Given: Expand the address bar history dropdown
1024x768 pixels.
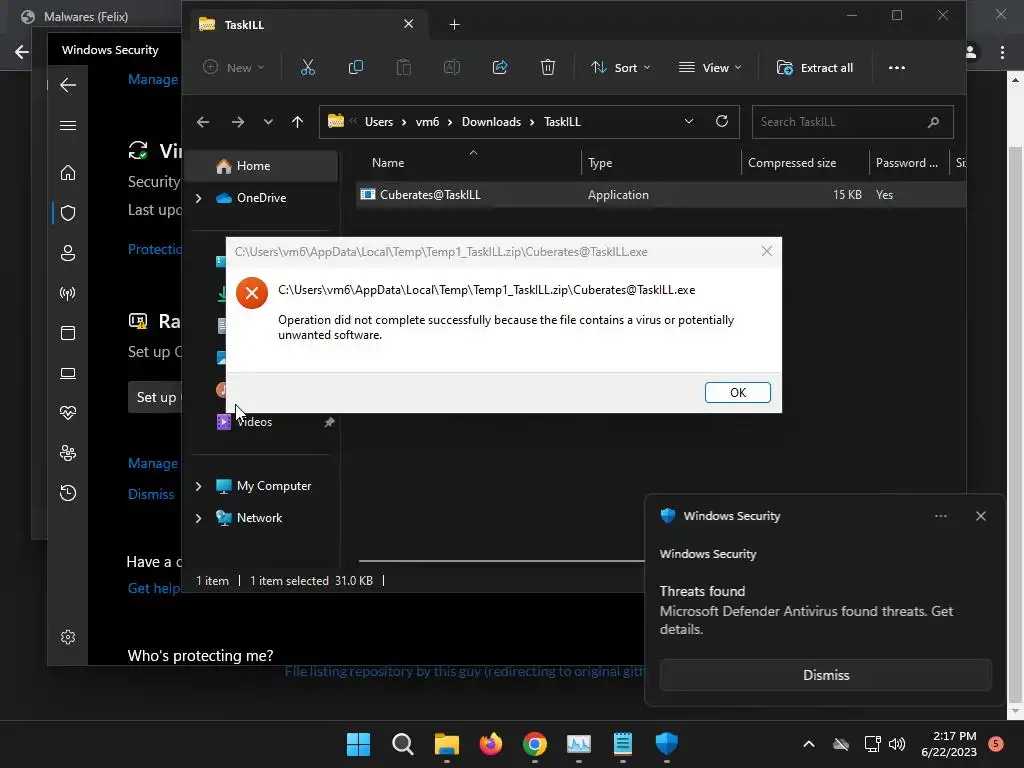Looking at the screenshot, I should [688, 121].
